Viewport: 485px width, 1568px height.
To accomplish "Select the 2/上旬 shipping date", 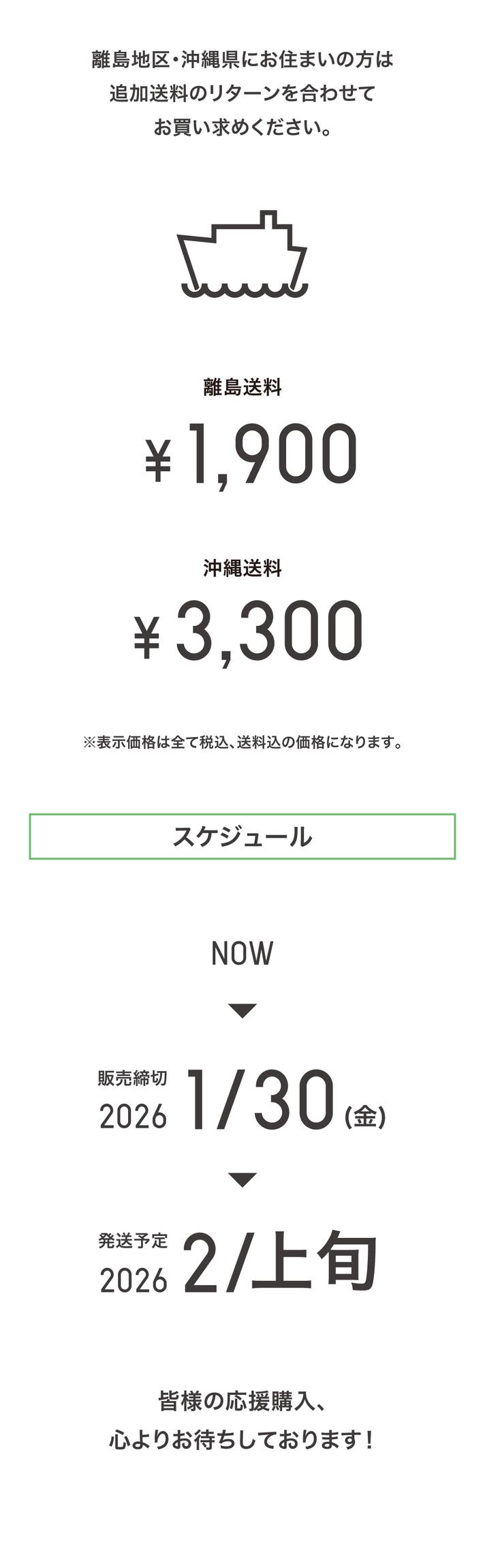I will click(x=280, y=1262).
